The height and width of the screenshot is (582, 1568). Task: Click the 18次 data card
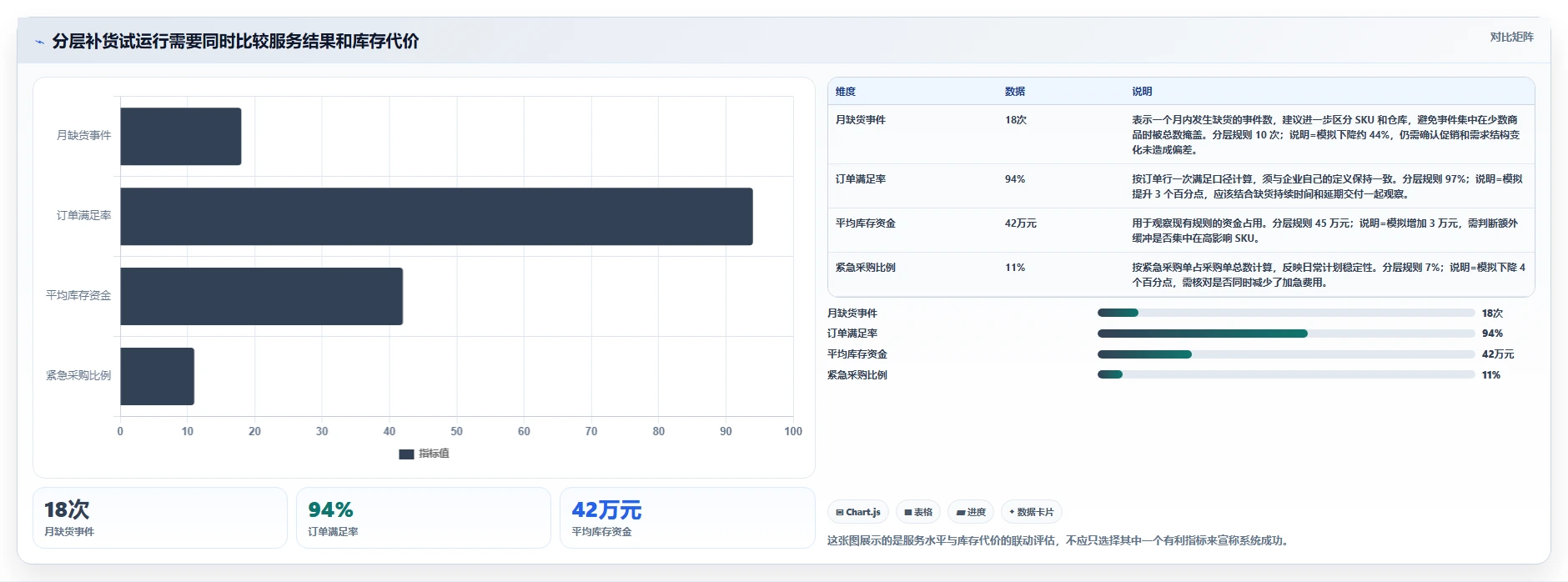[x=160, y=518]
